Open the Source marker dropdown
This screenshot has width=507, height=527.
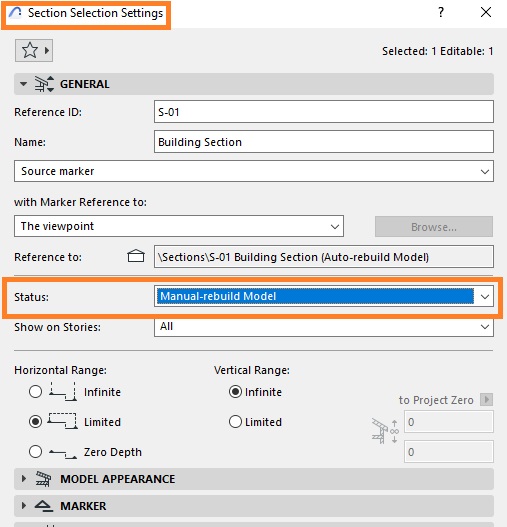pyautogui.click(x=254, y=171)
